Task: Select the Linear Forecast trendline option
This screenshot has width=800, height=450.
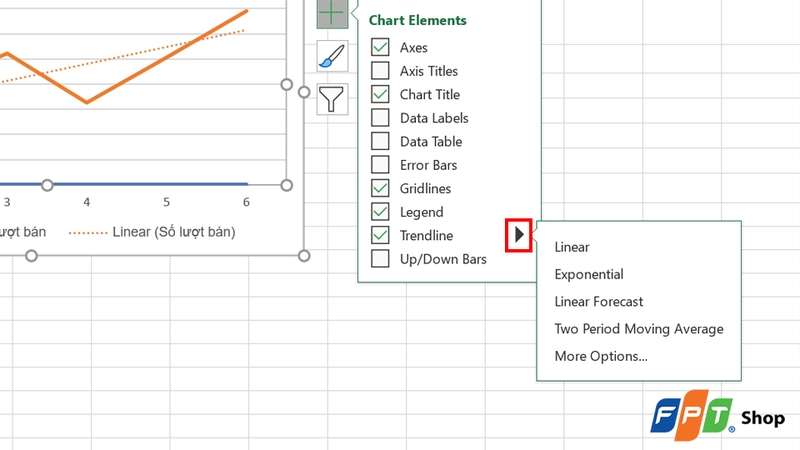Action: [598, 301]
